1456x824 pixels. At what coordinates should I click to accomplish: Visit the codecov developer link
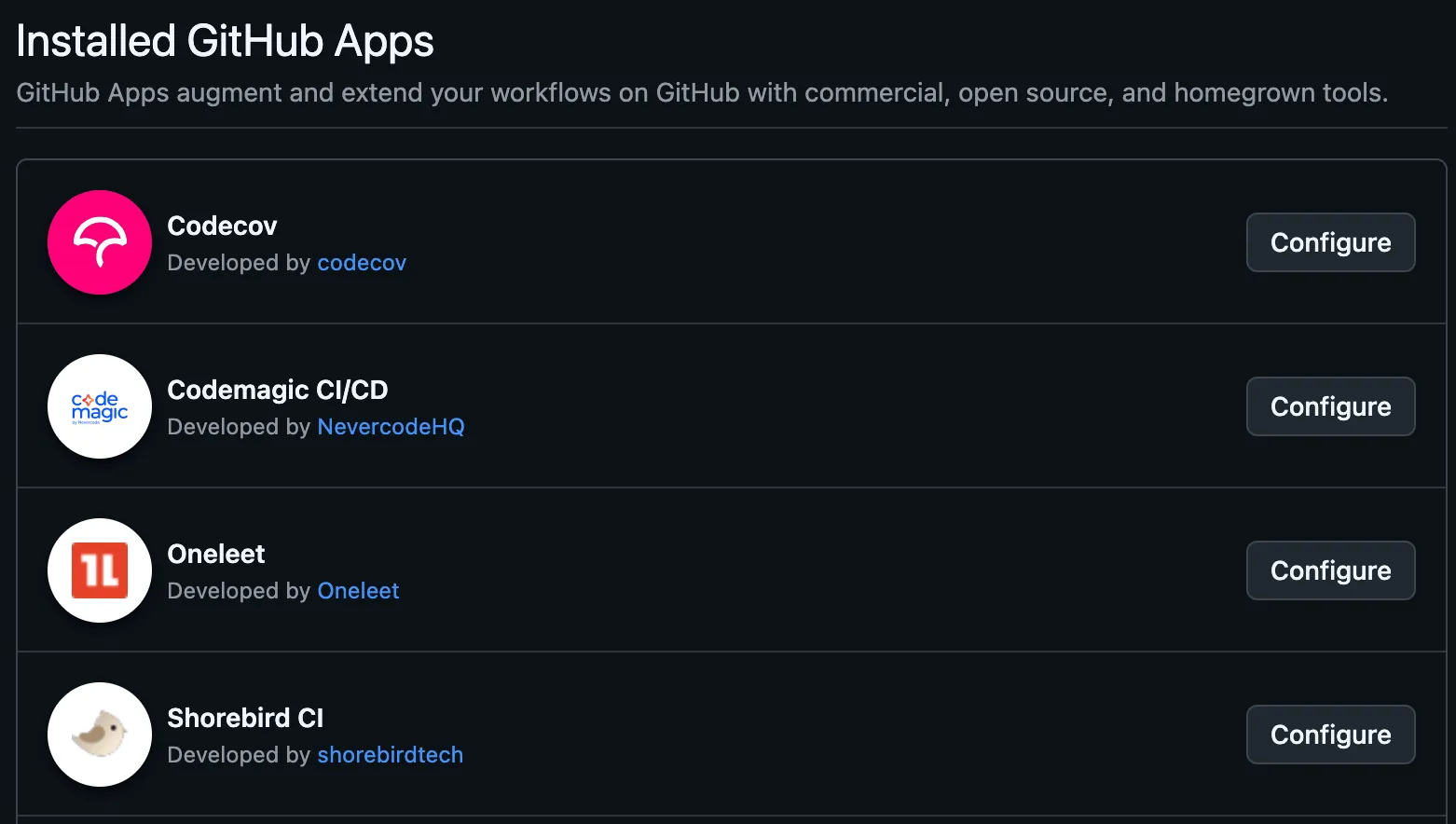click(362, 263)
